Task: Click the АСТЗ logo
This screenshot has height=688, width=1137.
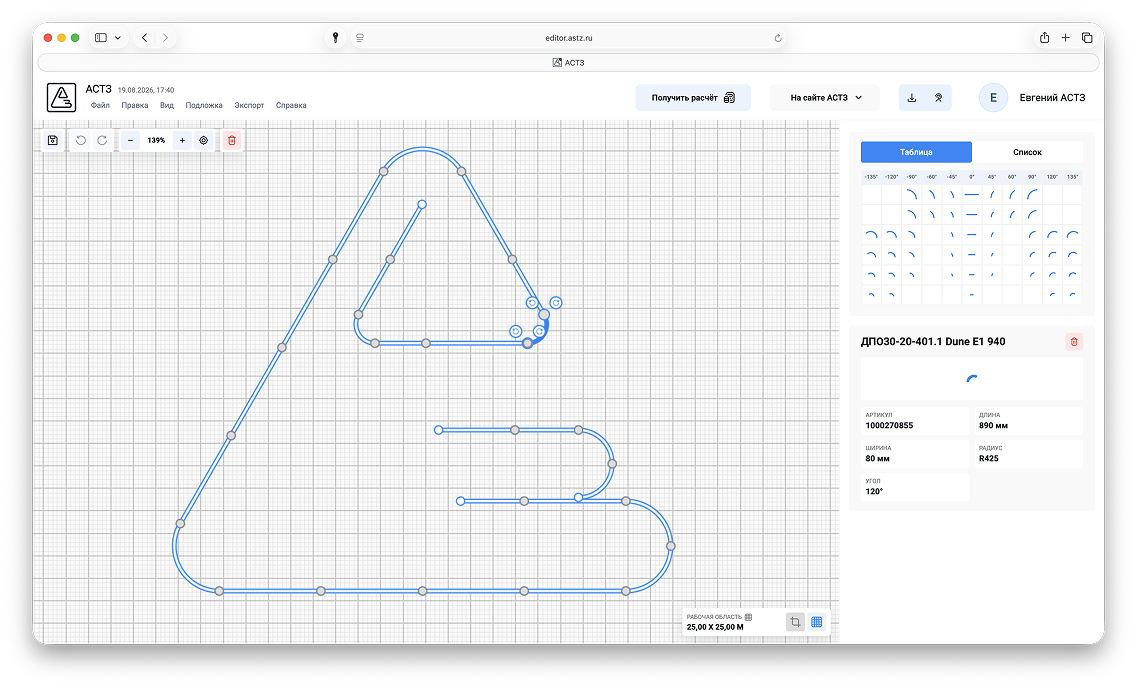Action: pyautogui.click(x=62, y=98)
